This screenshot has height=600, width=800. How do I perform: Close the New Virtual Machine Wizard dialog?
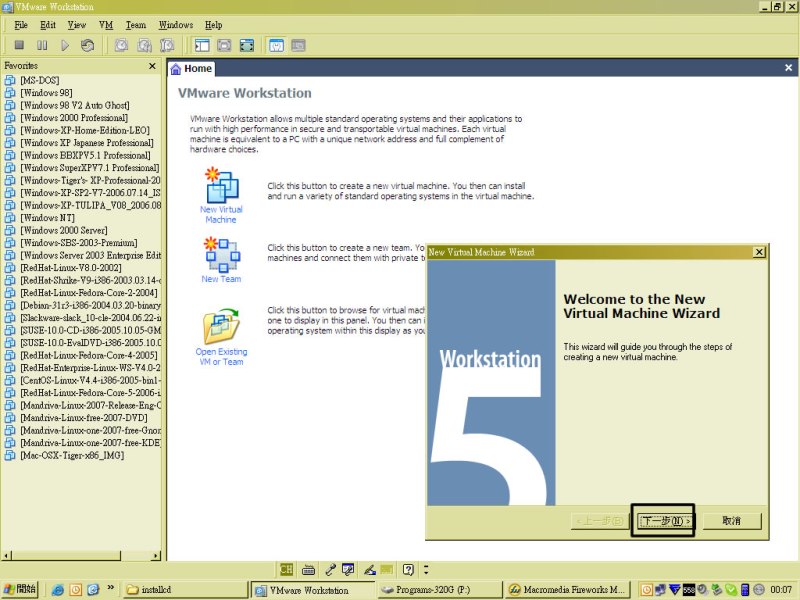[759, 252]
